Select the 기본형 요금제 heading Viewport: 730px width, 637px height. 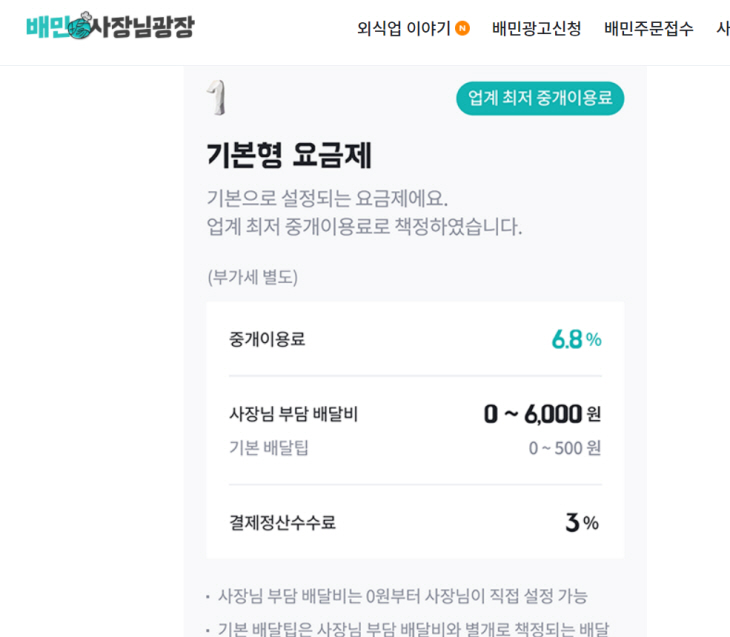tap(289, 156)
